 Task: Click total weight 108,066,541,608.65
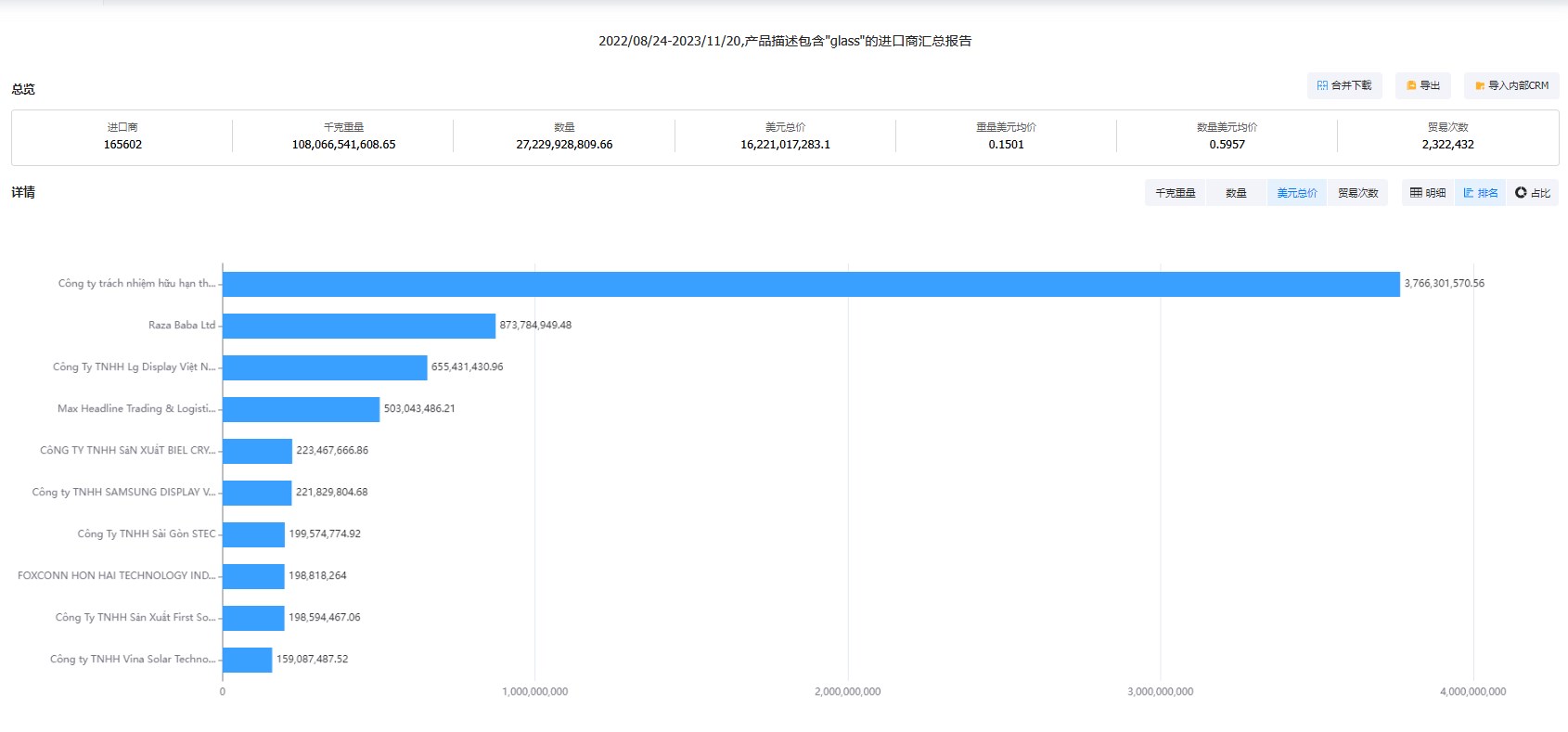343,145
